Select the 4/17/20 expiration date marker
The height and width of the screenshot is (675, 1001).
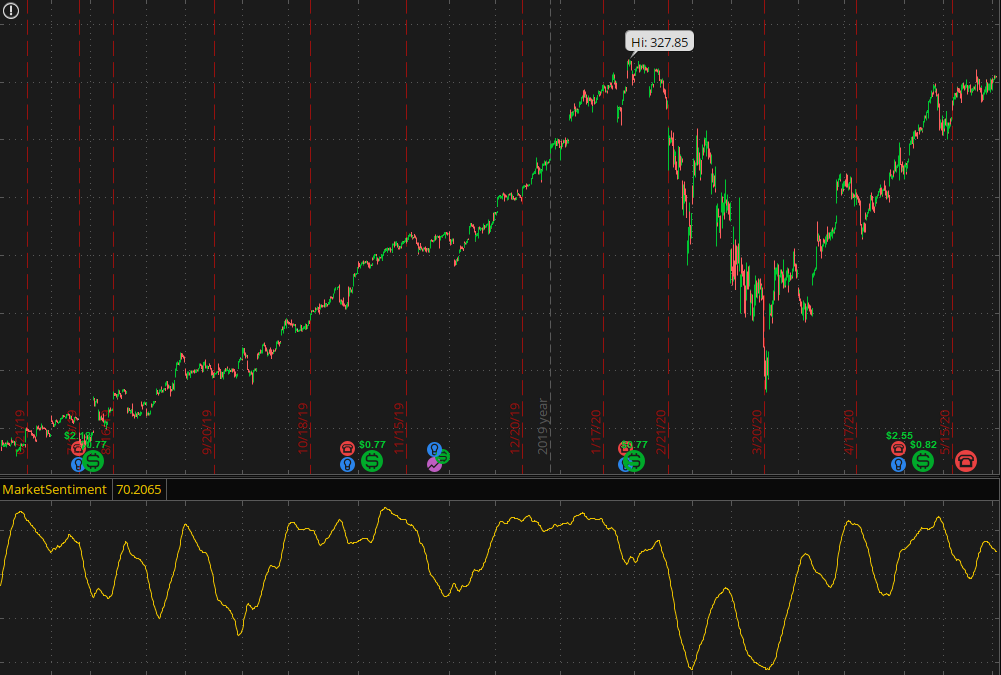point(850,432)
